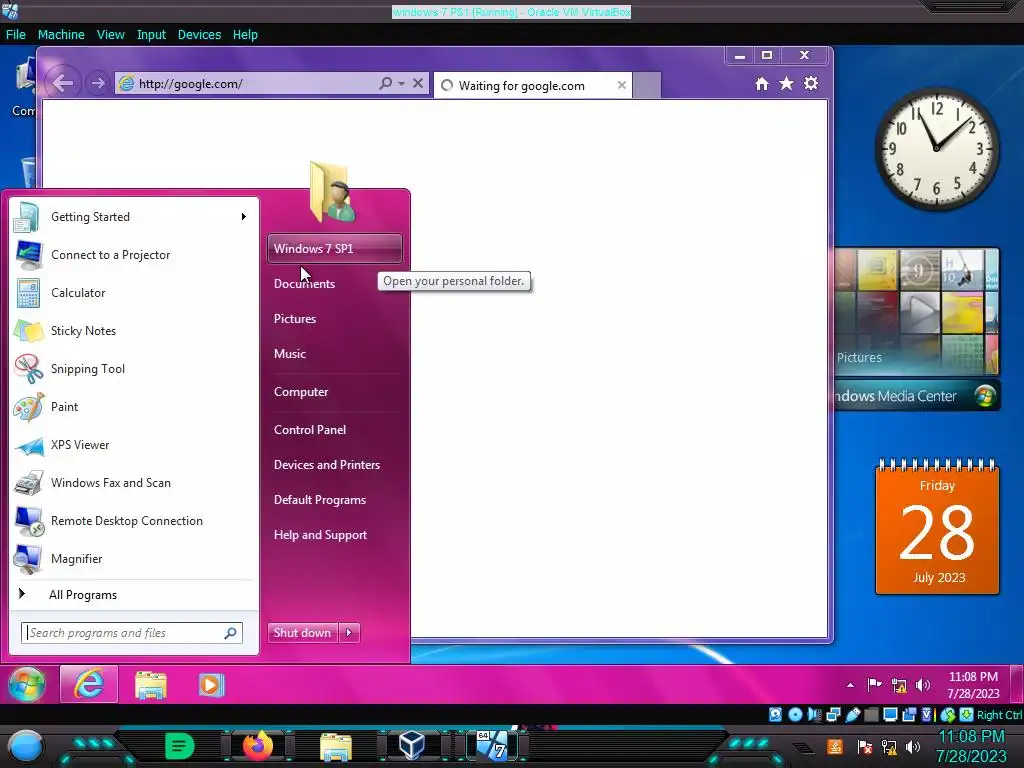Screen dimensions: 1024x768
Task: Open a new IE tab
Action: [x=647, y=86]
